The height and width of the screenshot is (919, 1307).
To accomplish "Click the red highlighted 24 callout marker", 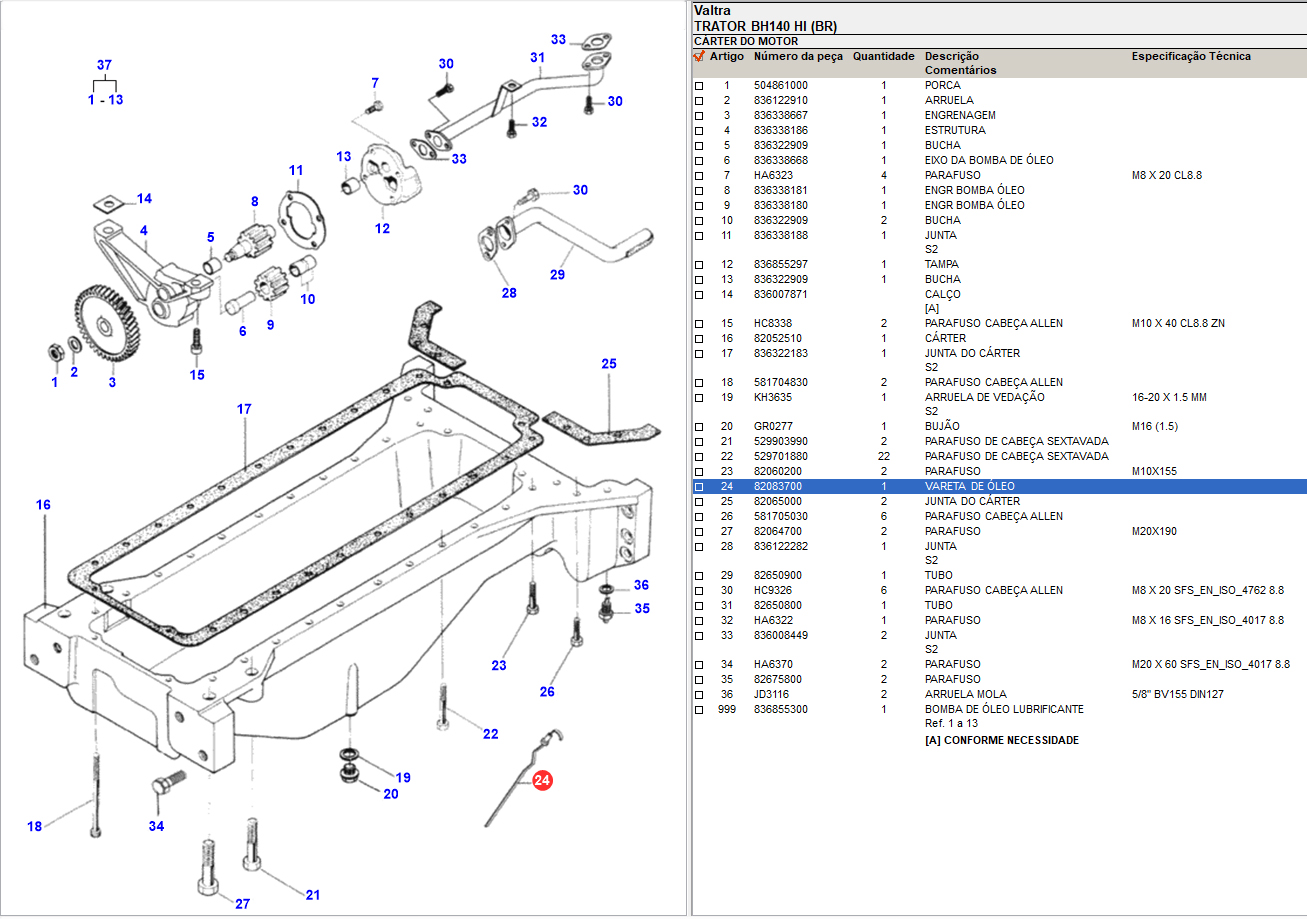I will pyautogui.click(x=542, y=781).
